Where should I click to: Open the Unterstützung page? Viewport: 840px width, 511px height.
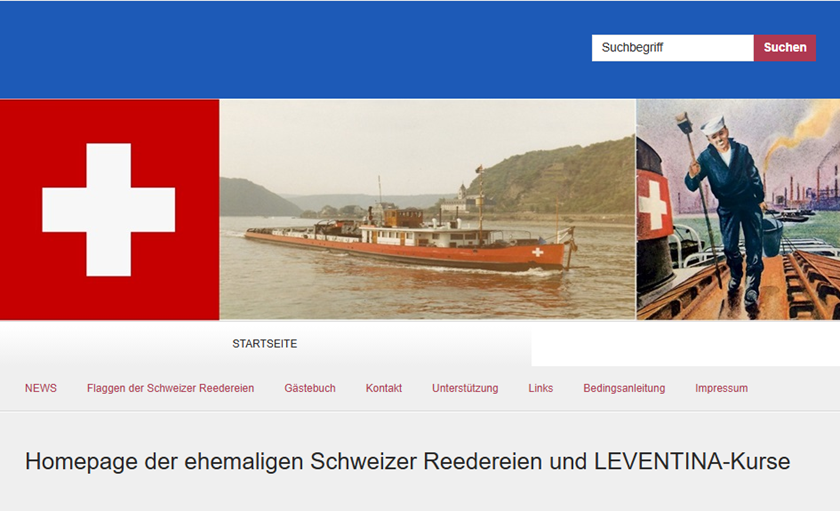tap(465, 388)
